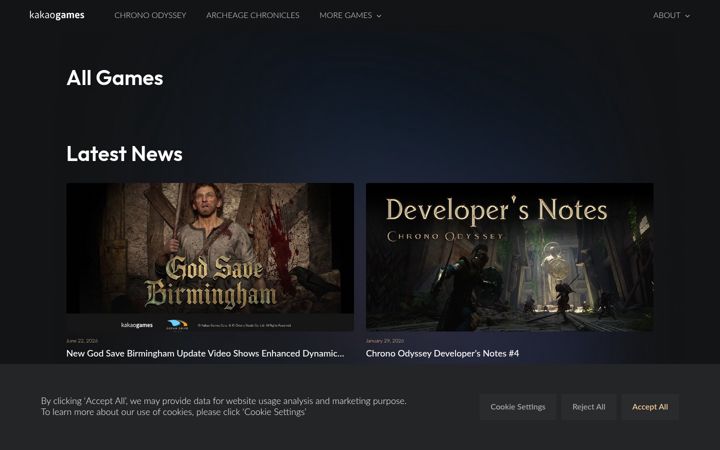
Task: Reject all cookies
Action: [589, 407]
